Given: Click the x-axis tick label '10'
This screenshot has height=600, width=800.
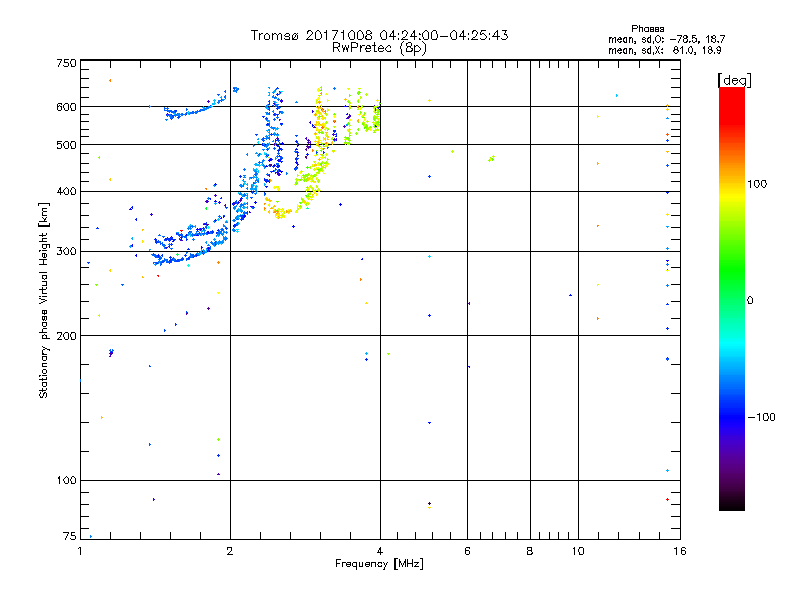Looking at the screenshot, I should click(578, 551).
